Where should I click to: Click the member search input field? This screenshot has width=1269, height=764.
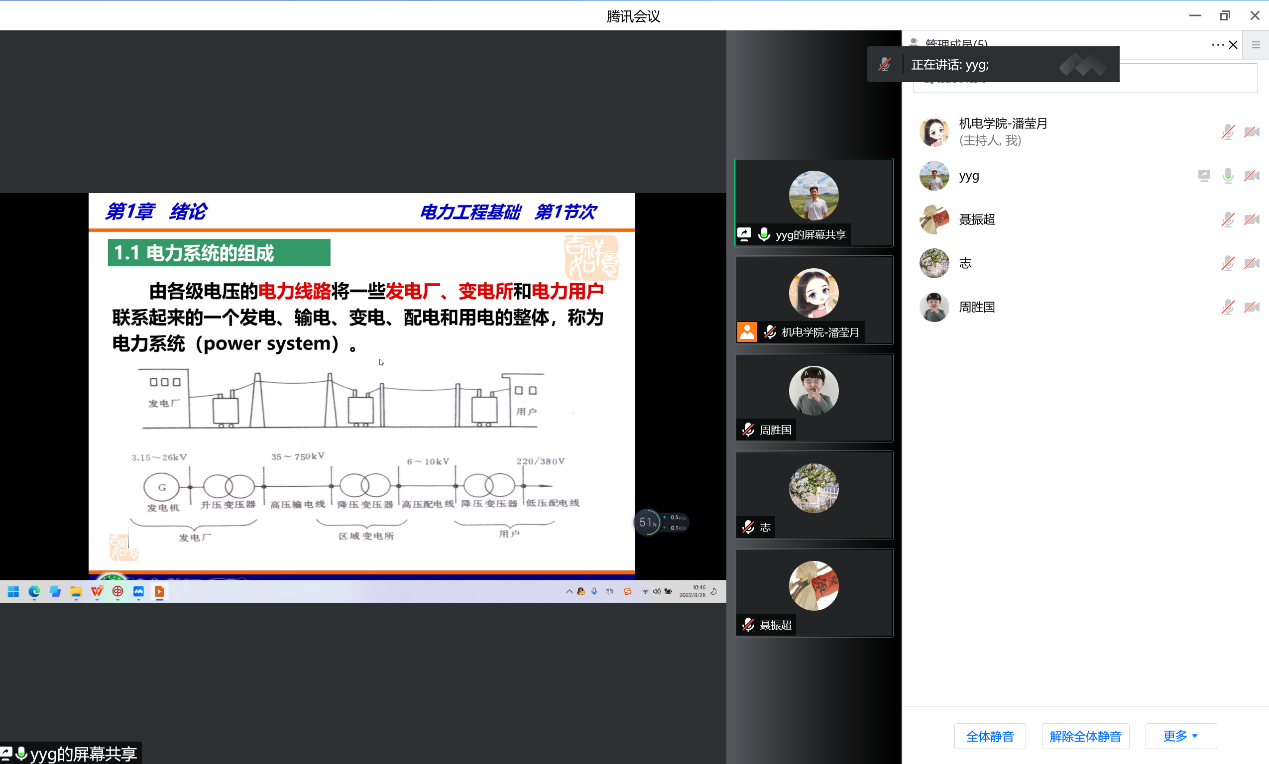coord(1085,78)
